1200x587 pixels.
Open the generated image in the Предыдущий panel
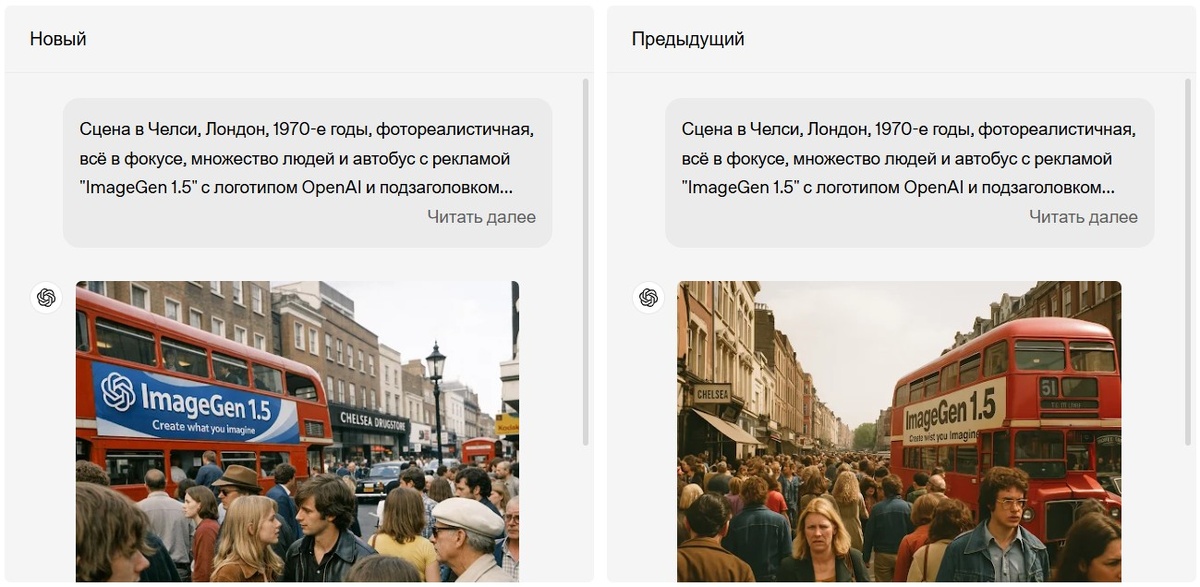[x=899, y=431]
